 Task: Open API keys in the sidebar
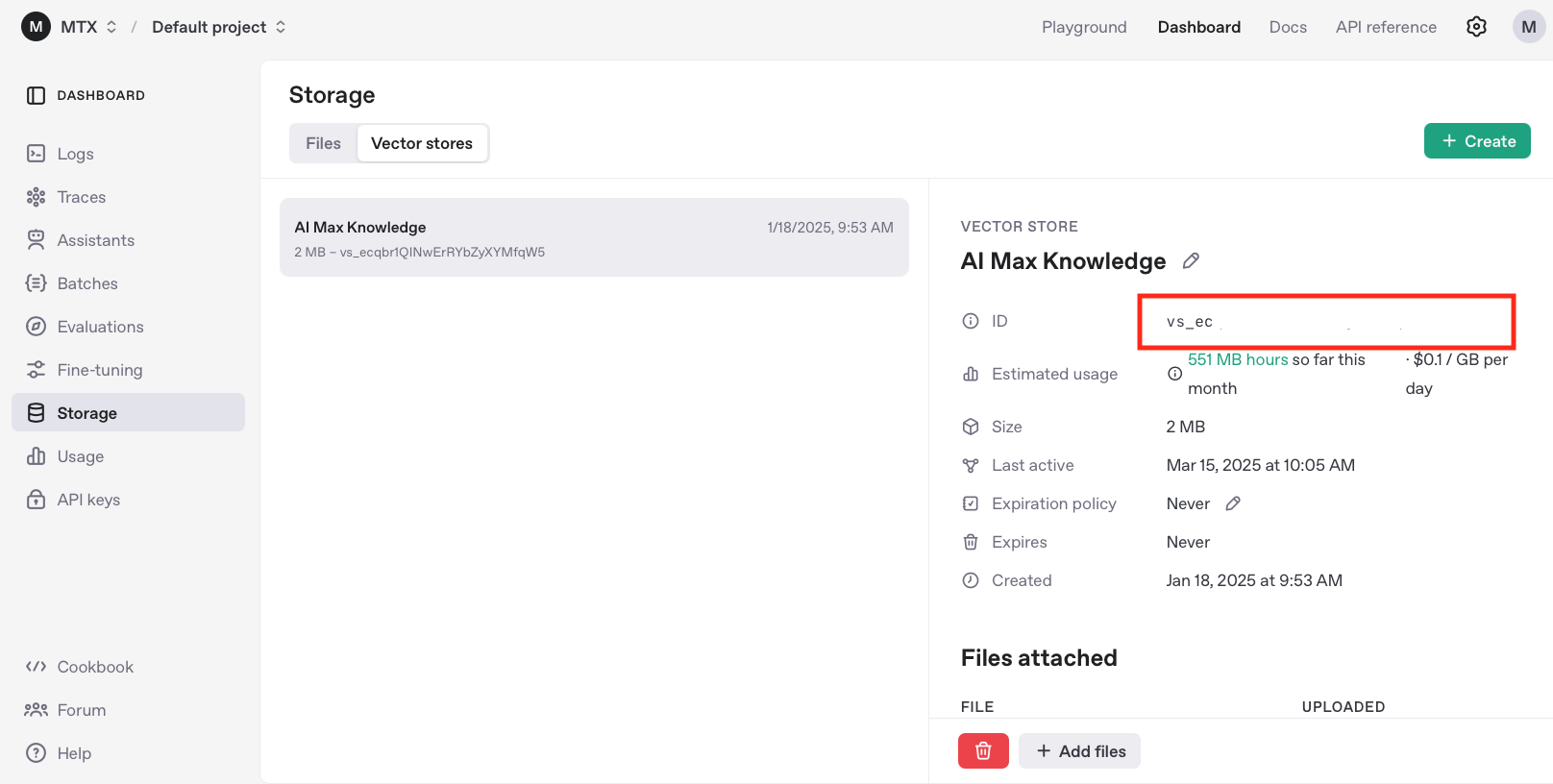(x=88, y=500)
